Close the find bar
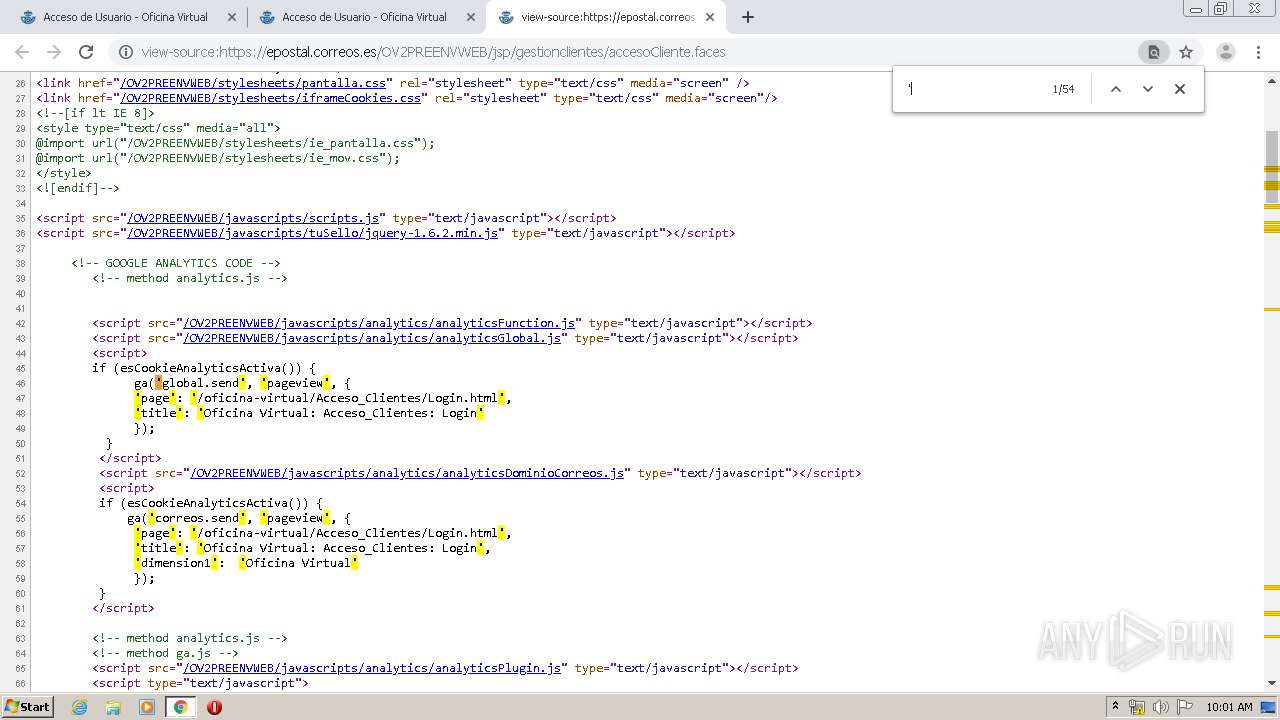This screenshot has width=1280, height=720. [x=1180, y=89]
